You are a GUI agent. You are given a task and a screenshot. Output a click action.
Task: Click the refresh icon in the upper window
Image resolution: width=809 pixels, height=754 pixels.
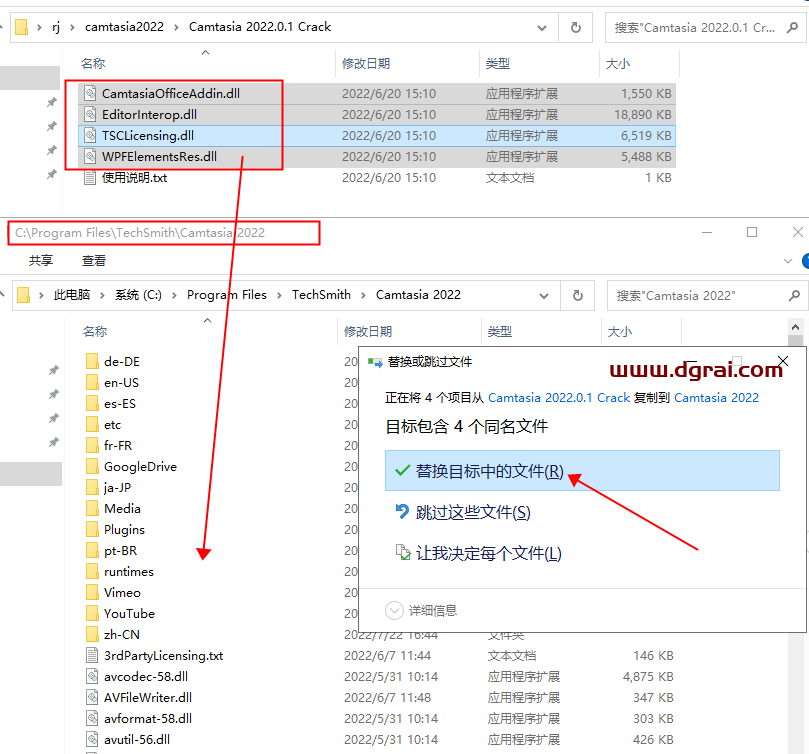pos(576,29)
